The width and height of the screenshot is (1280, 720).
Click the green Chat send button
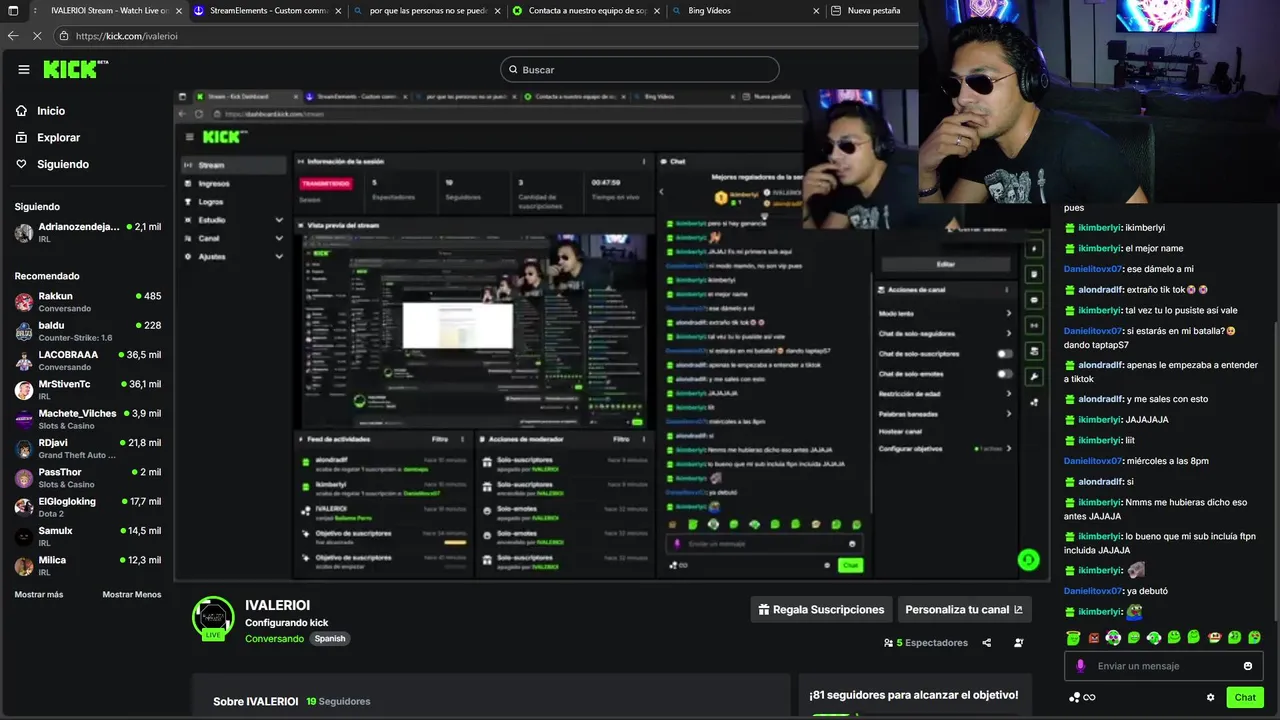click(x=1245, y=697)
